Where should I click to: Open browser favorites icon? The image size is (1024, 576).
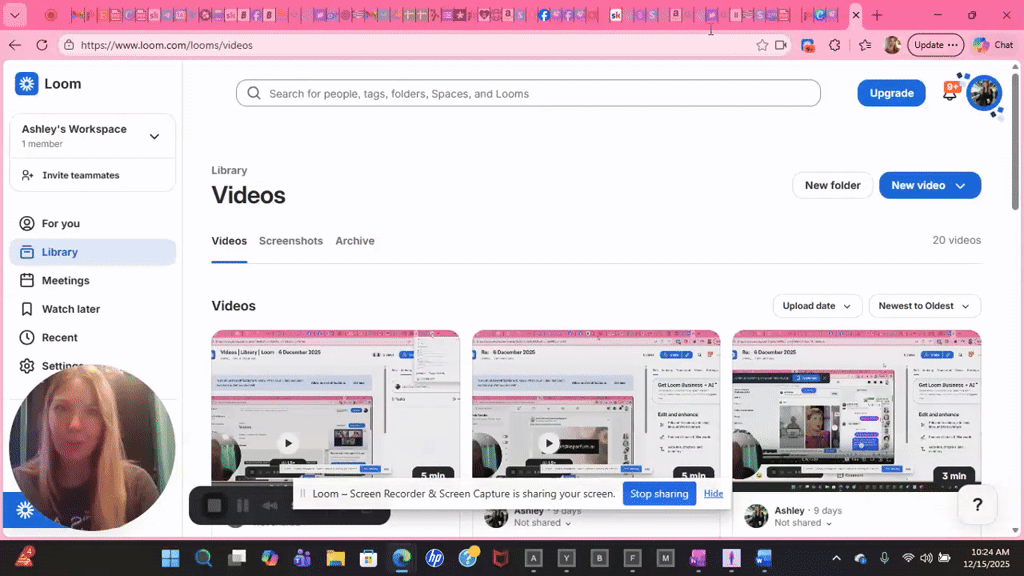coord(865,45)
